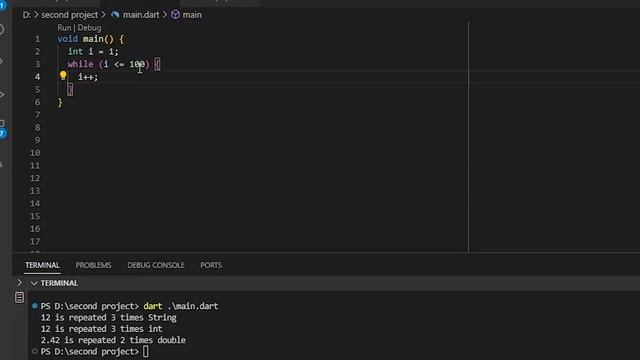Click the main symbol cube icon in the breadcrumb
This screenshot has width=640, height=360.
pyautogui.click(x=175, y=15)
